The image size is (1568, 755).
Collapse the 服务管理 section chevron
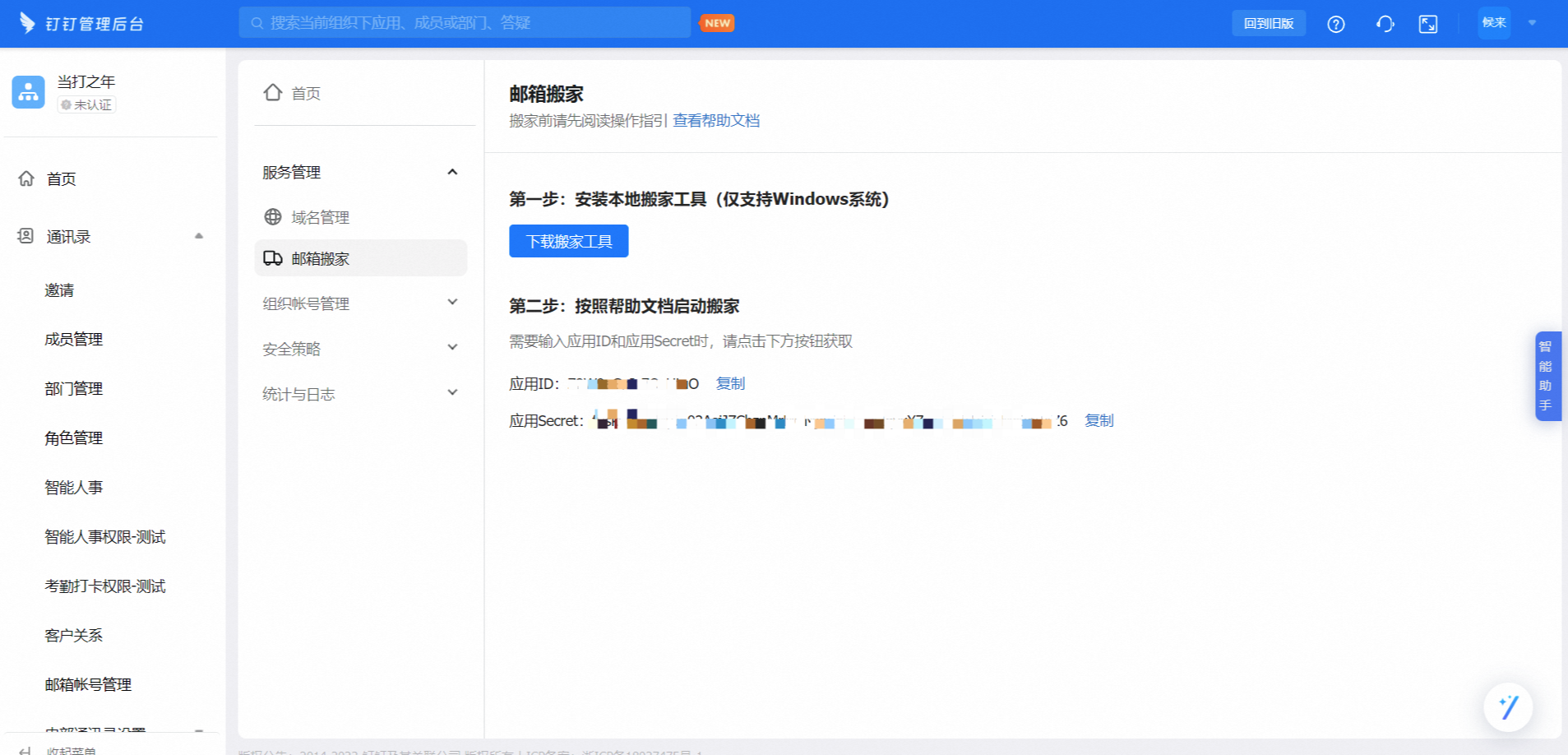pyautogui.click(x=452, y=172)
